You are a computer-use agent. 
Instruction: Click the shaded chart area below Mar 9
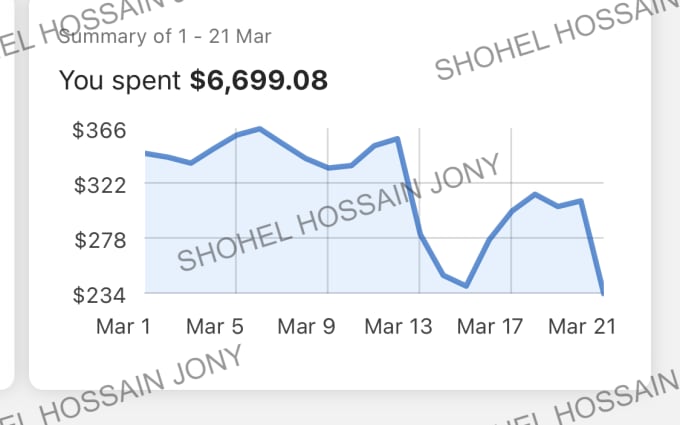[327, 230]
